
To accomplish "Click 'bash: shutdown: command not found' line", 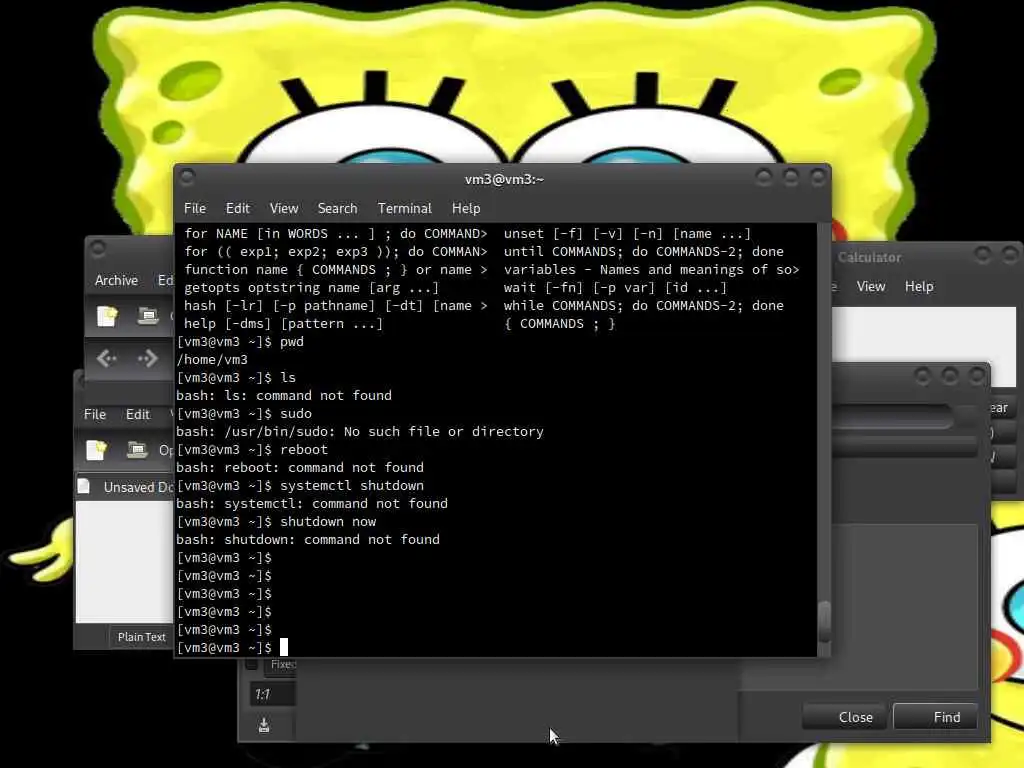I will point(308,539).
